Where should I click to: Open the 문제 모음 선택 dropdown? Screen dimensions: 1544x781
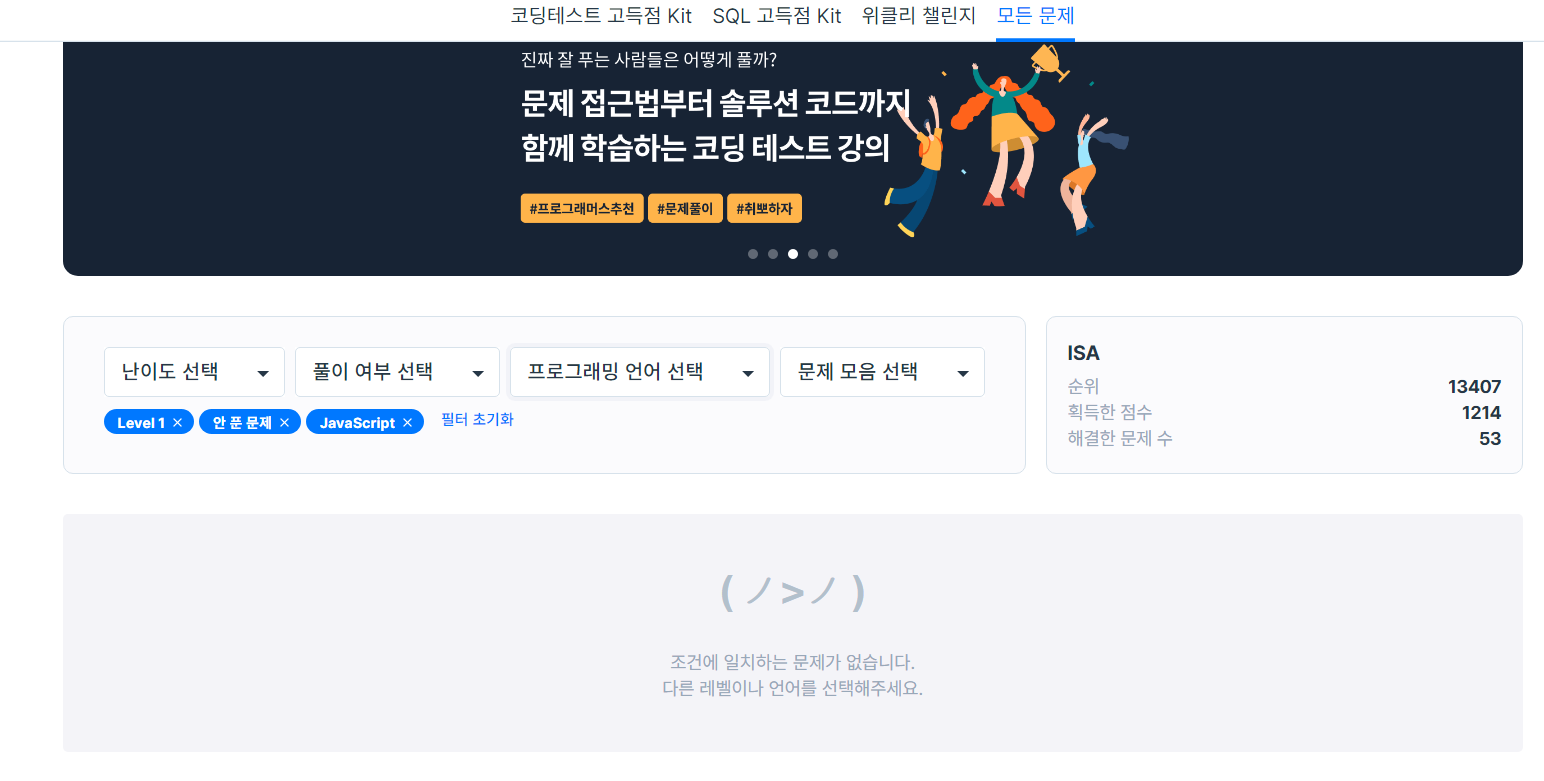[x=882, y=372]
